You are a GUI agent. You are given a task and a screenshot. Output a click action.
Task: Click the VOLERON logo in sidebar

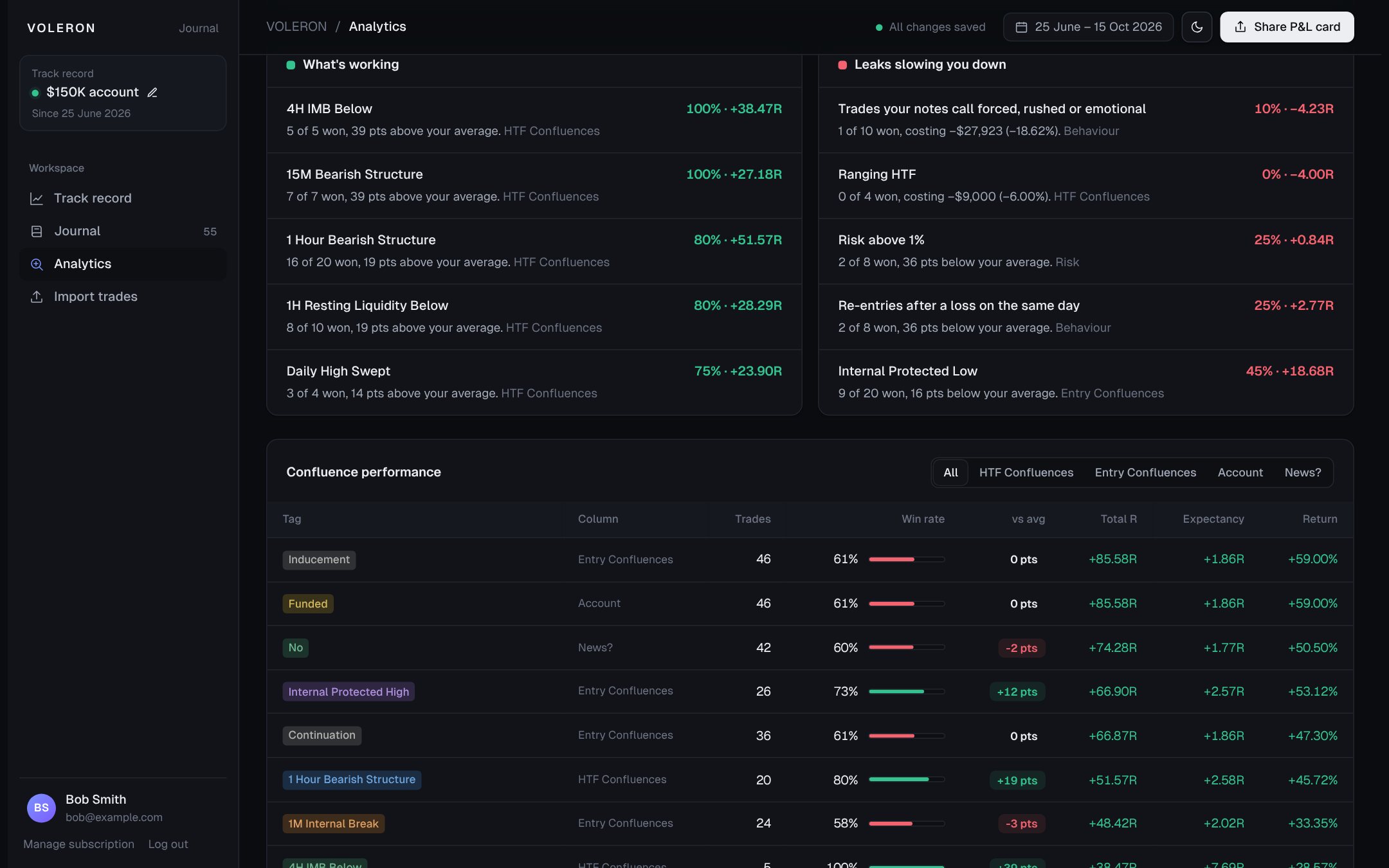pos(61,28)
